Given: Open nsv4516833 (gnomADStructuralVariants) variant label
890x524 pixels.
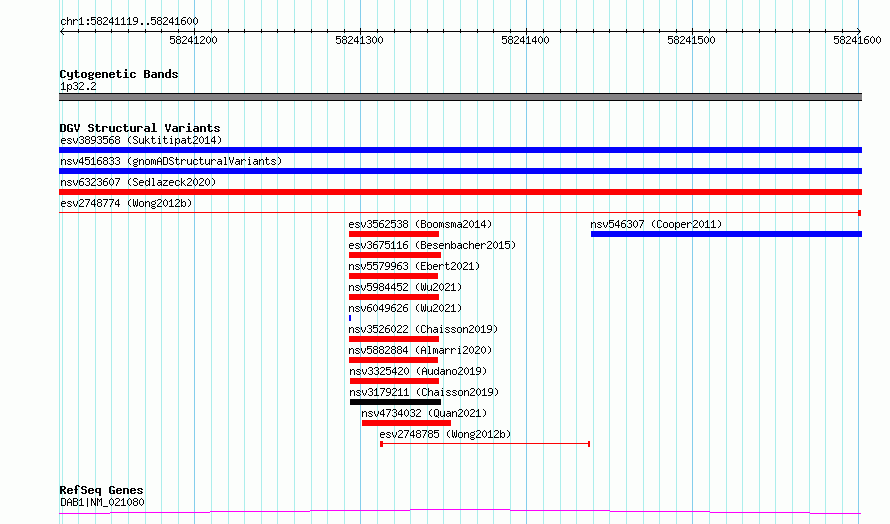Looking at the screenshot, I should pos(171,161).
